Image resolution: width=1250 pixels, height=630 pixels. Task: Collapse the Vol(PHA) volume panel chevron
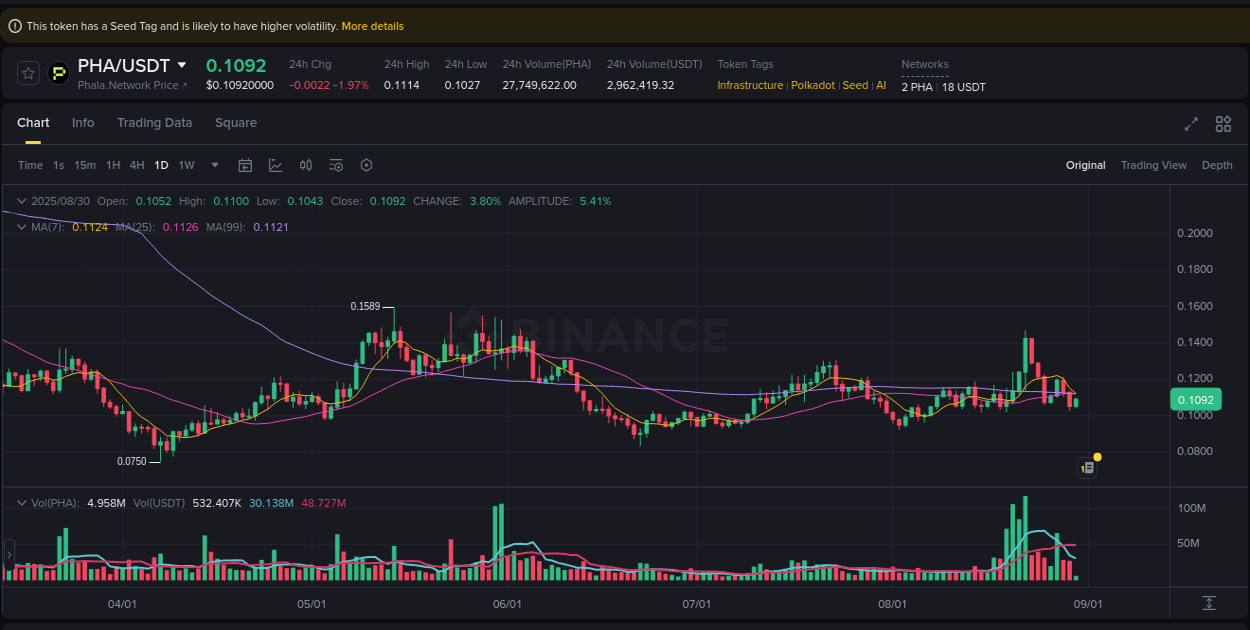20,503
